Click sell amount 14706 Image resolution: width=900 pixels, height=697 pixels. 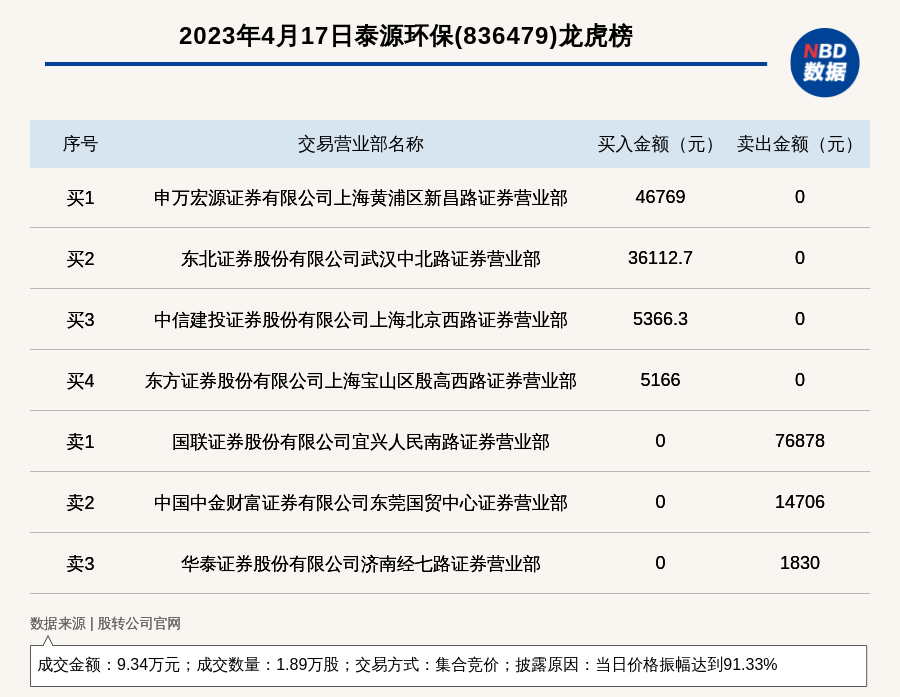(800, 501)
